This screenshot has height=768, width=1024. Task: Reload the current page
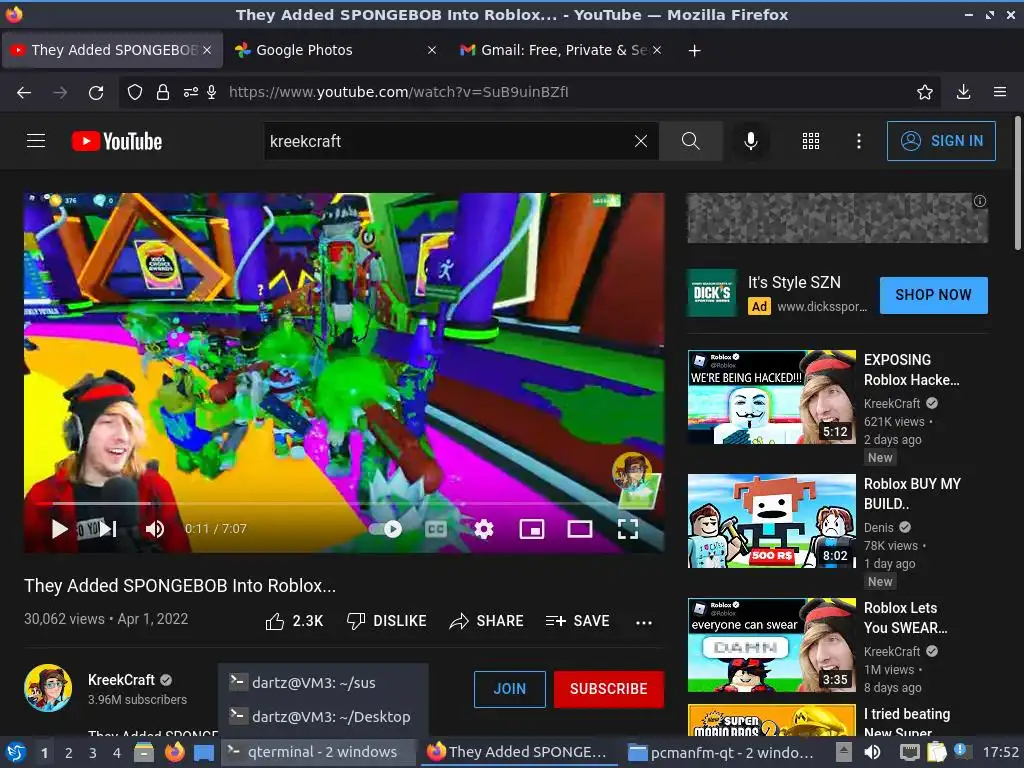coord(96,92)
